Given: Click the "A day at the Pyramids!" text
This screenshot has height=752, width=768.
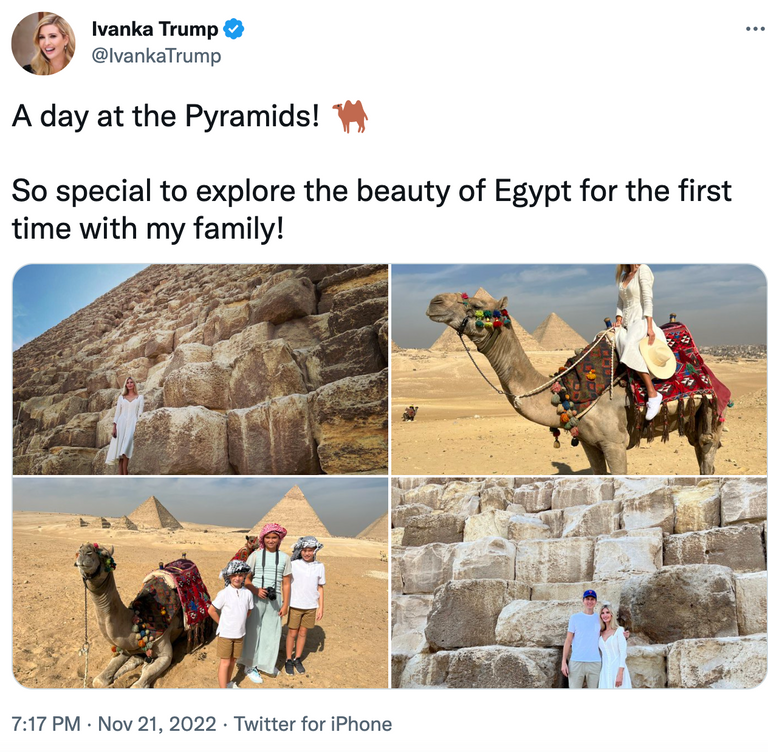Looking at the screenshot, I should tap(166, 117).
